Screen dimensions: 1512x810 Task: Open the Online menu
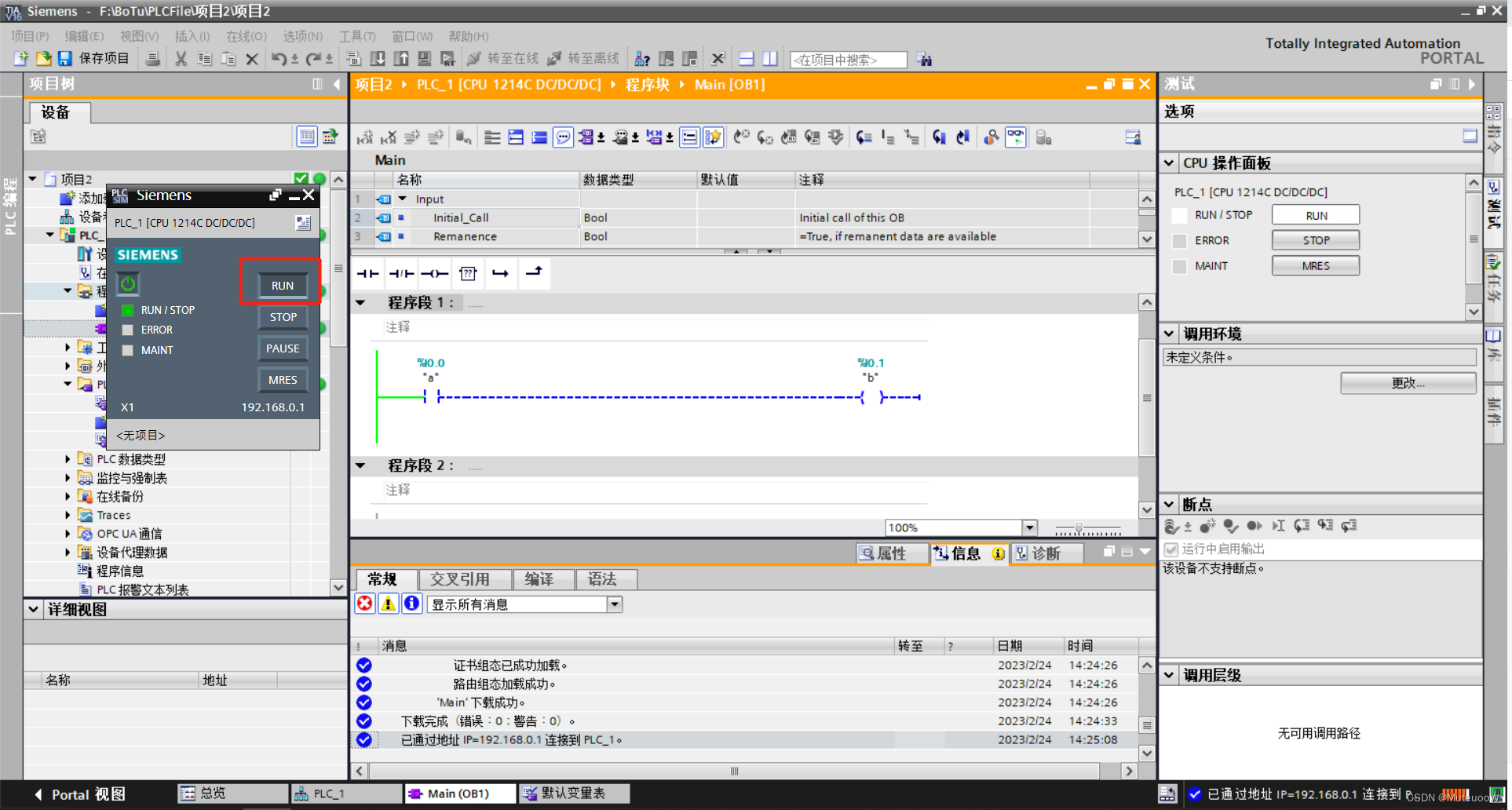pyautogui.click(x=247, y=36)
